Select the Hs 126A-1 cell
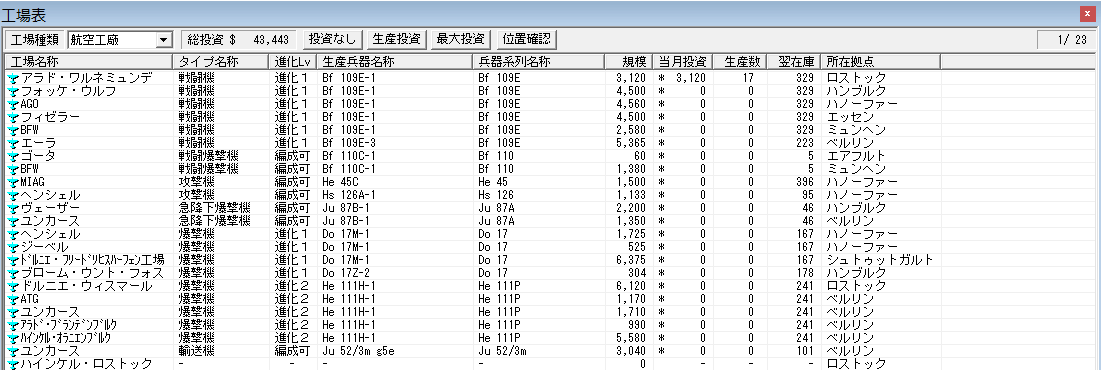Image resolution: width=1101 pixels, height=370 pixels. coord(349,195)
